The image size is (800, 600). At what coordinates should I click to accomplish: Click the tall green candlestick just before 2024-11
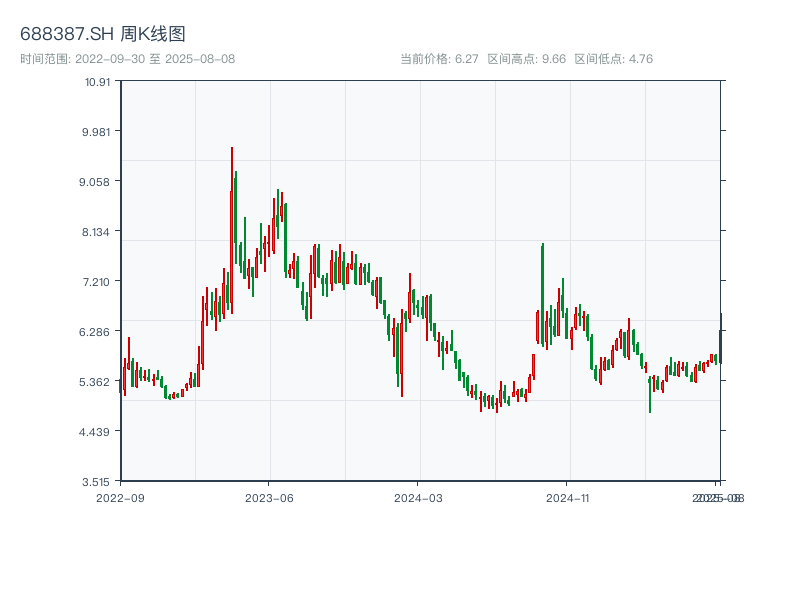click(542, 294)
